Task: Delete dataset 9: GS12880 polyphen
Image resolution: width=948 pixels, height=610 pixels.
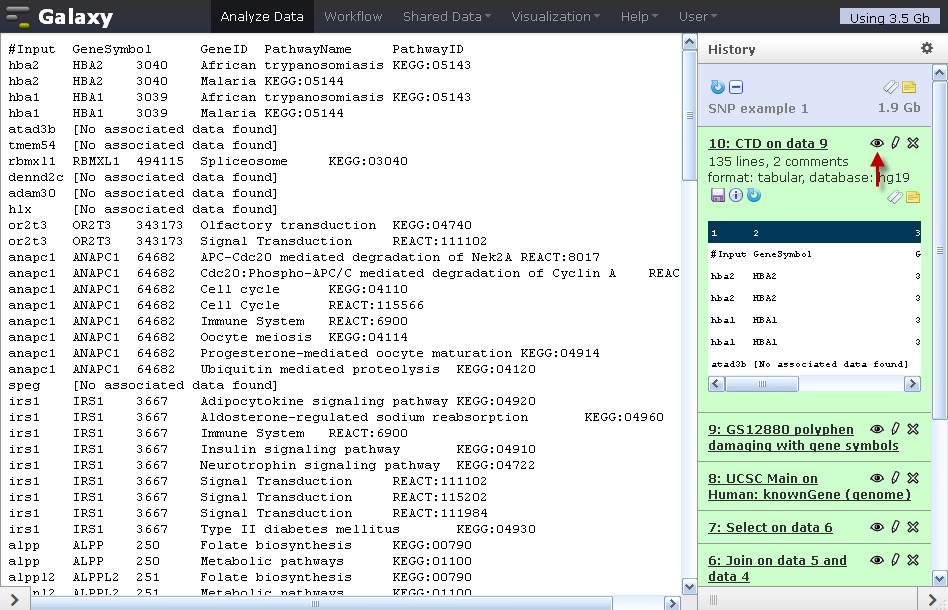Action: point(913,429)
